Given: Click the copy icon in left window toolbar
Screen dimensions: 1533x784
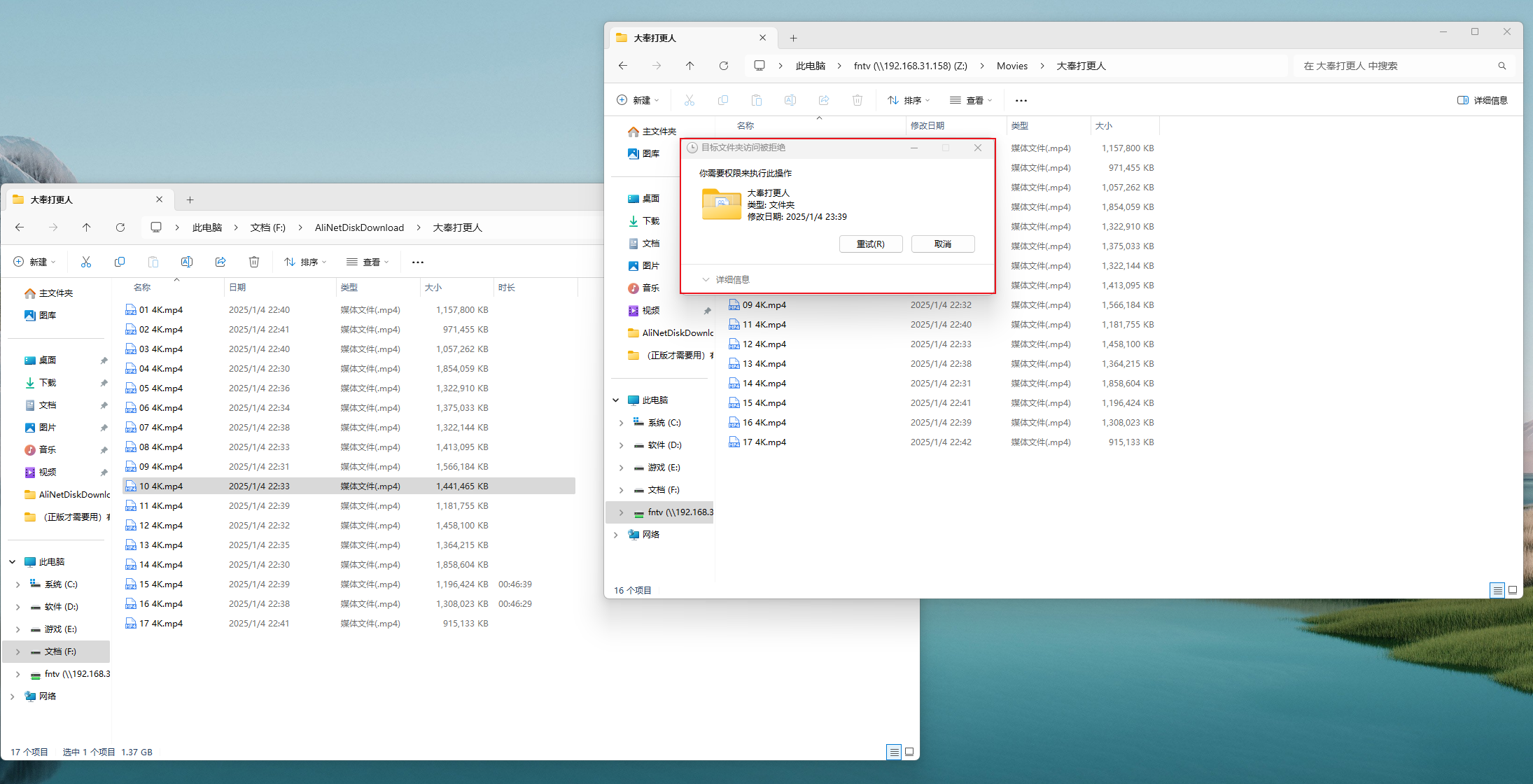Looking at the screenshot, I should 119,262.
